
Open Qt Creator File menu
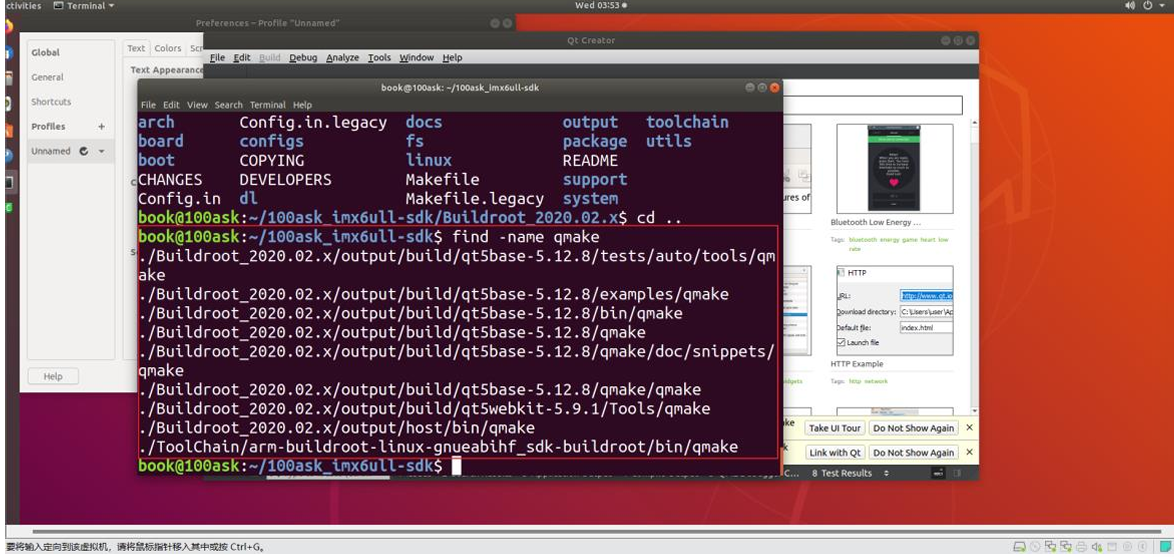tap(217, 58)
